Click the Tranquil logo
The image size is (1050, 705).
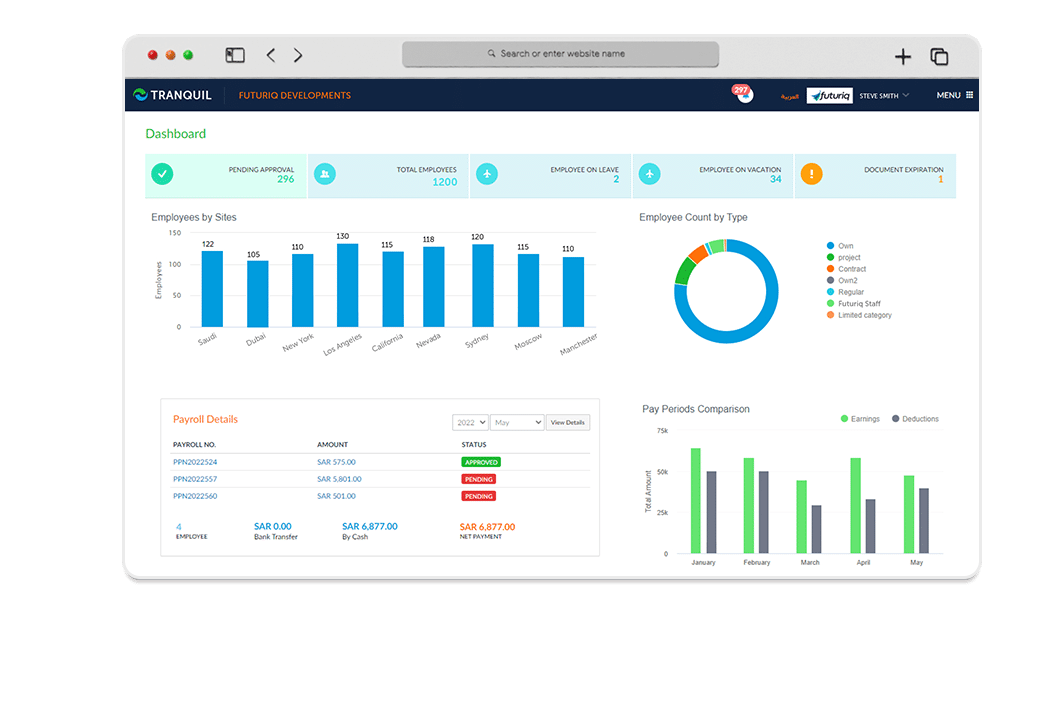(172, 95)
